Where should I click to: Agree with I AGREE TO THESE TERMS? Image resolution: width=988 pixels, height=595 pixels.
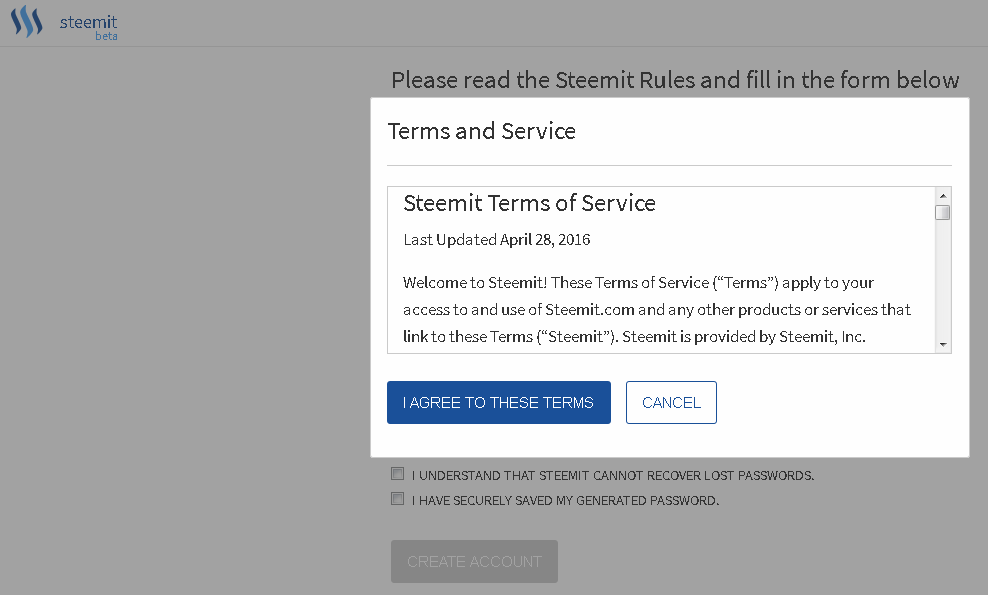click(498, 402)
